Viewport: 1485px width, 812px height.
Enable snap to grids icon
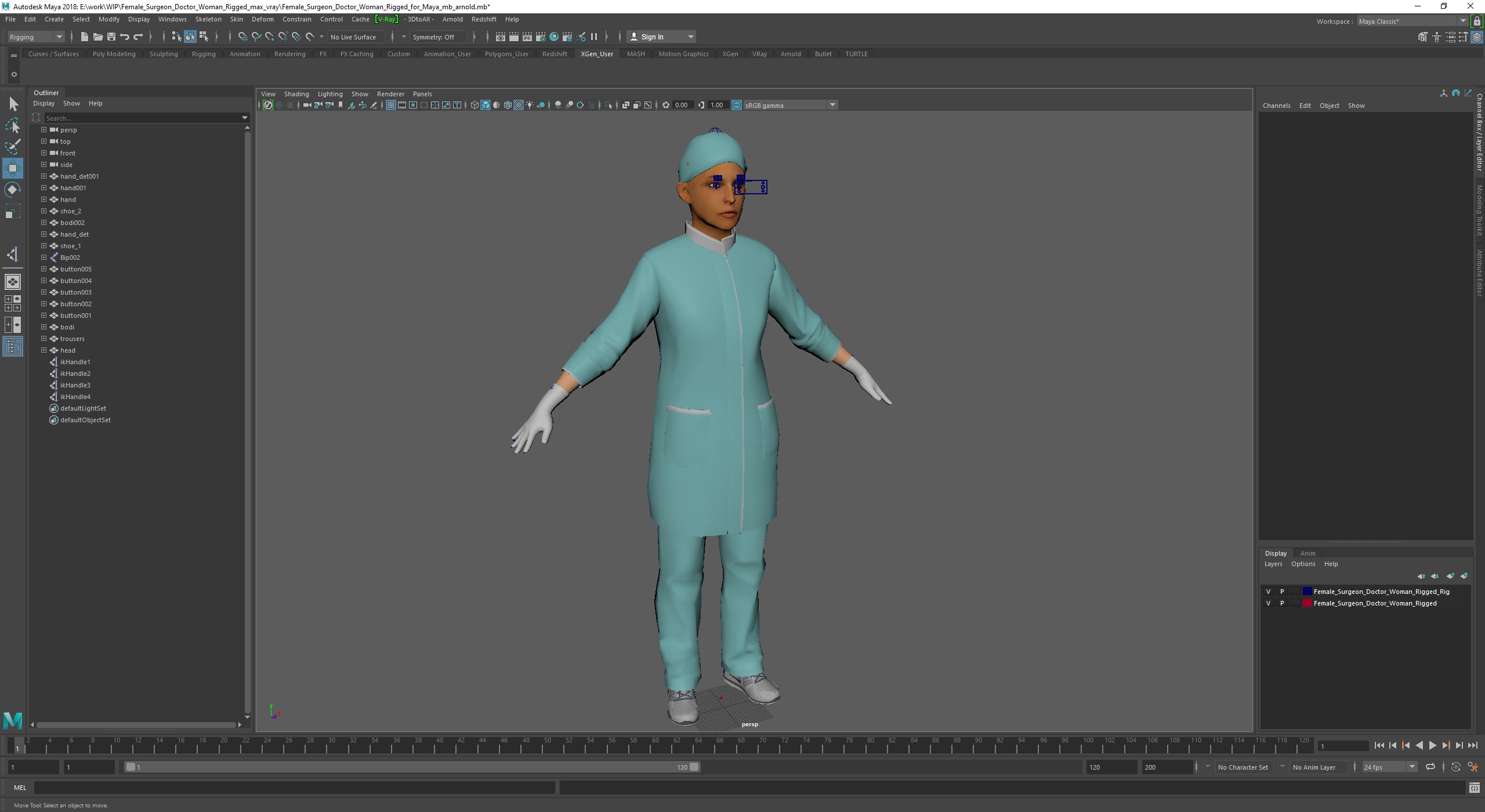coord(242,37)
